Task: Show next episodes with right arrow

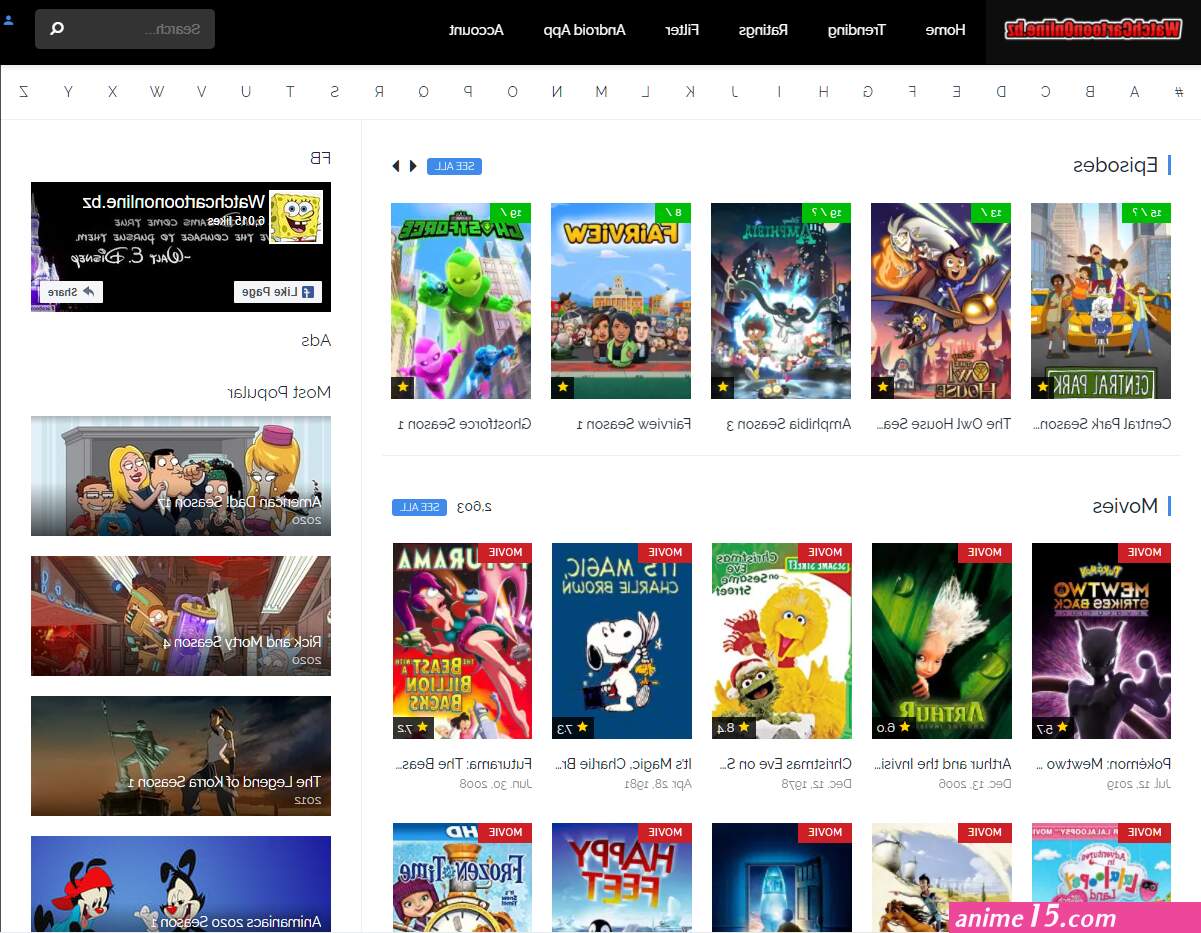Action: (413, 166)
